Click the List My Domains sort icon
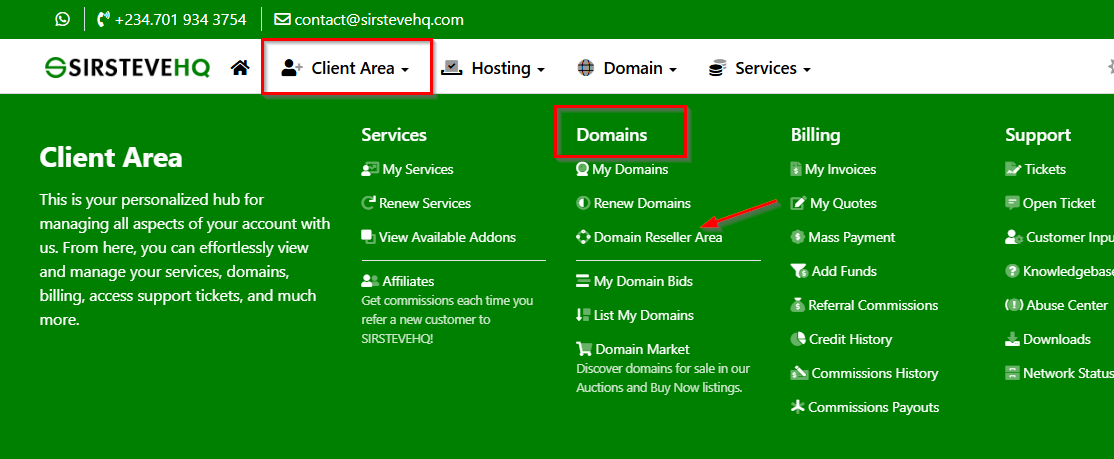This screenshot has width=1114, height=459. (583, 315)
